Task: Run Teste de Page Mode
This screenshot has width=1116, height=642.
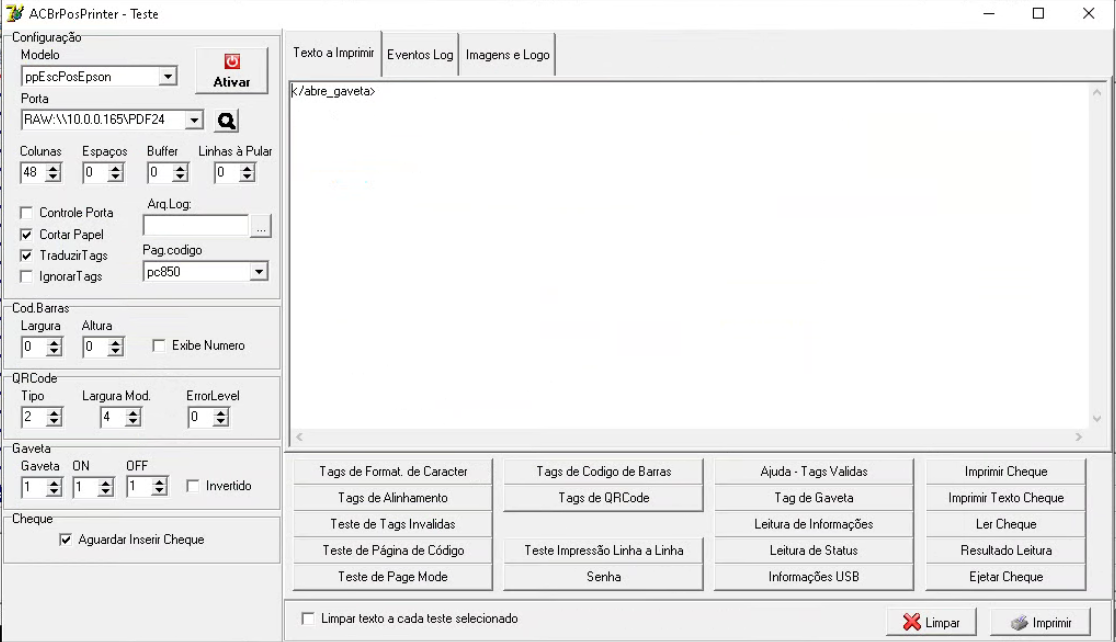Action: click(x=393, y=577)
